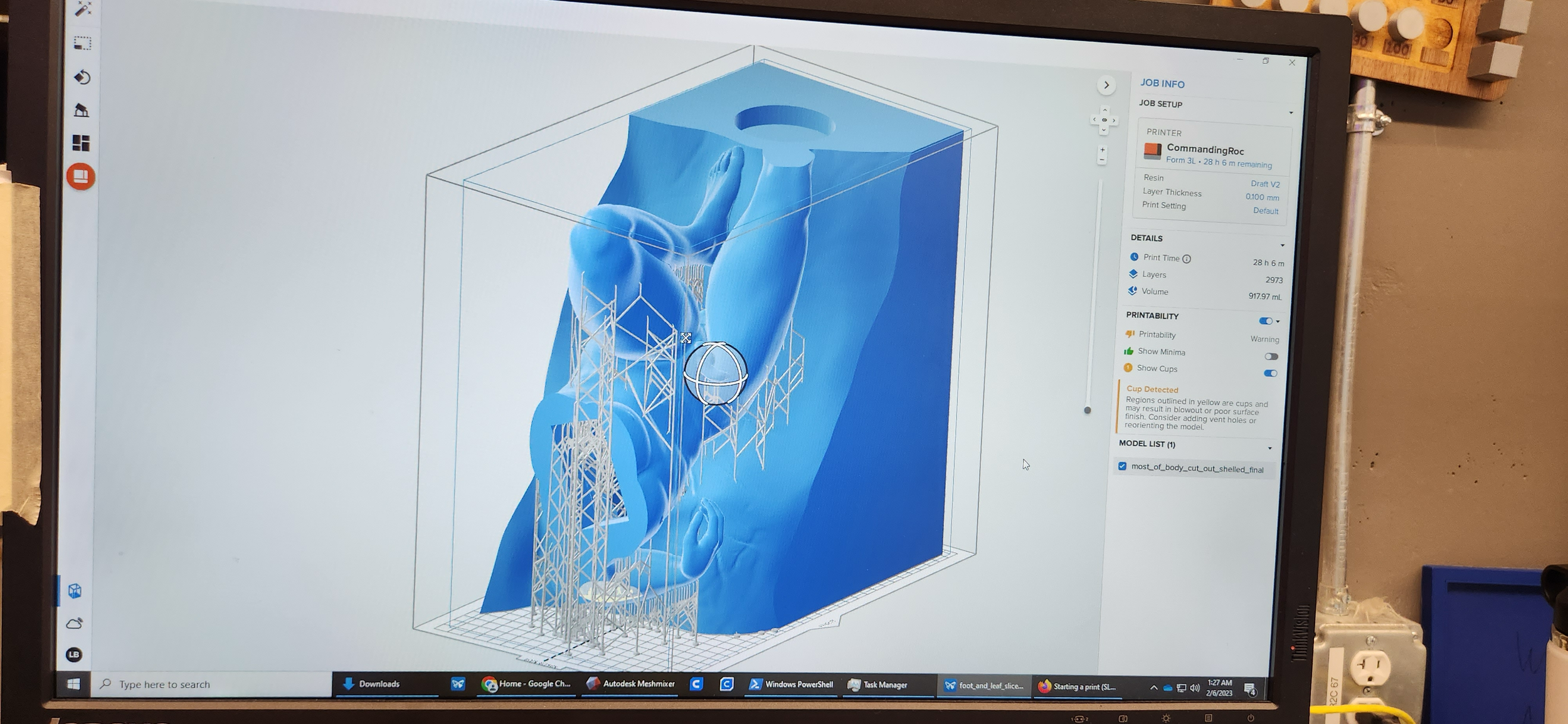The height and width of the screenshot is (724, 1568).
Task: Open the LB user account icon
Action: click(74, 654)
